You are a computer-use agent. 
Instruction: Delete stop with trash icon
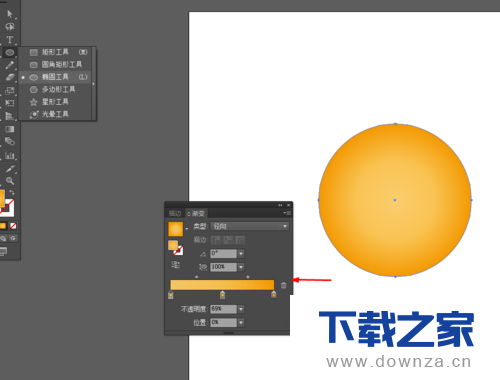click(x=283, y=285)
